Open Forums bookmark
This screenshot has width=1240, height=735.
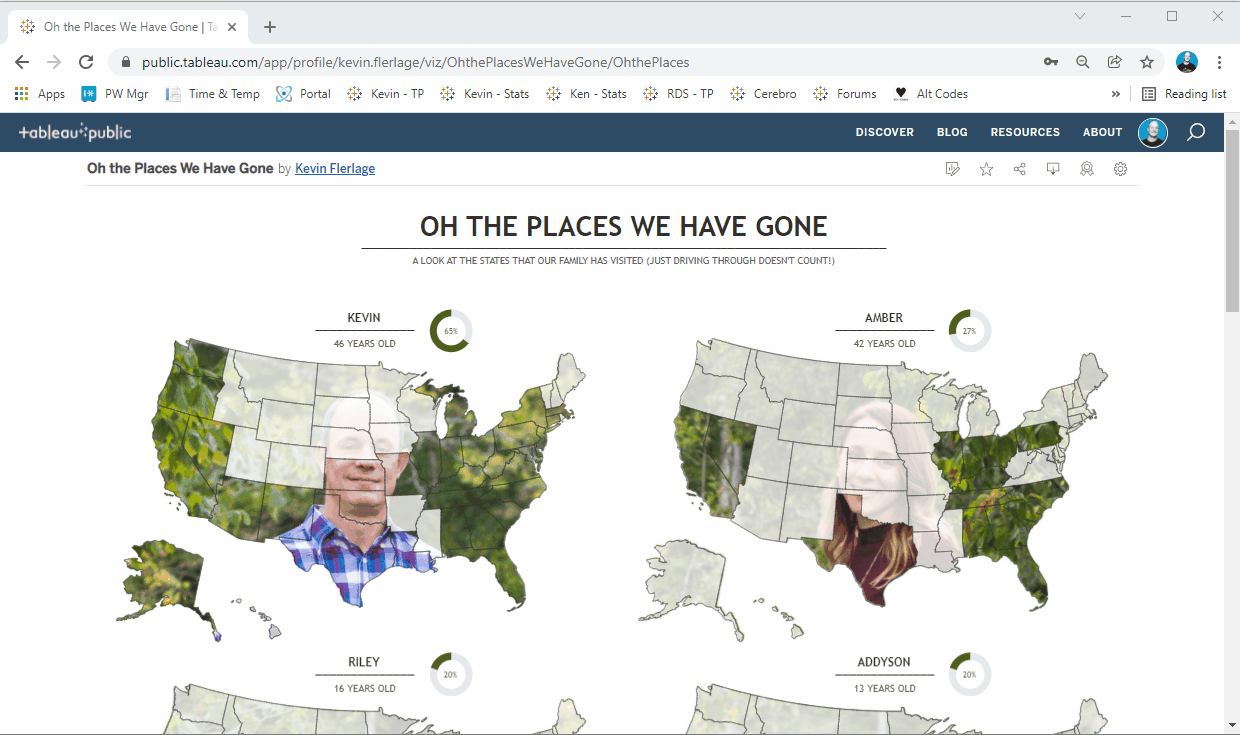844,94
